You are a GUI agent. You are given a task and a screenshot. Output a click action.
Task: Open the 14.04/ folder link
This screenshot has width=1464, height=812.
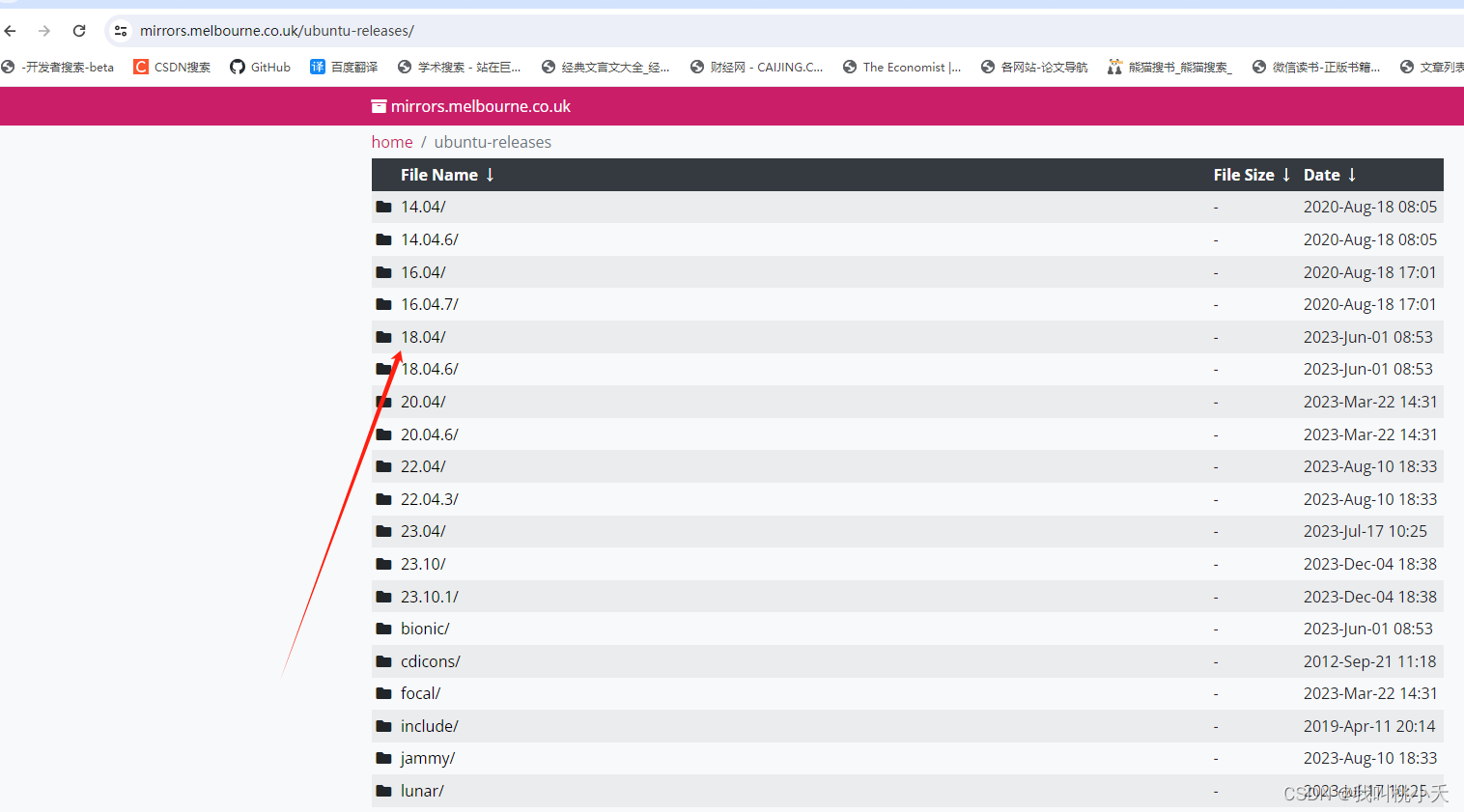pos(423,207)
